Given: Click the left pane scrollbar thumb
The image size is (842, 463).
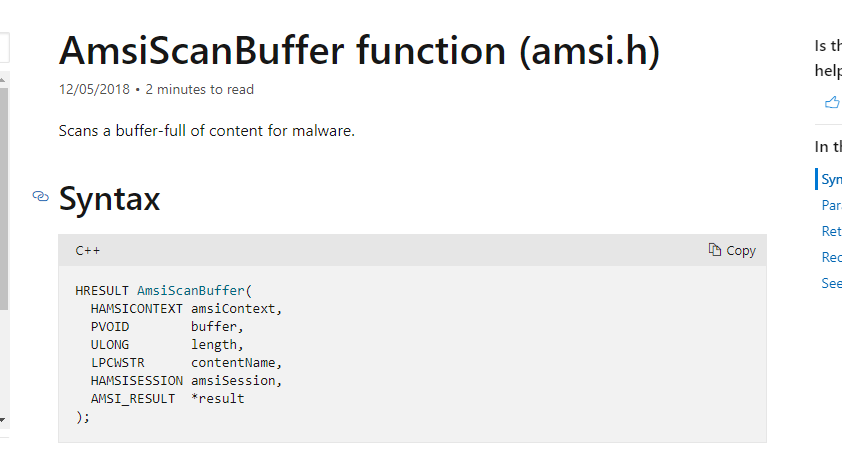Looking at the screenshot, I should (x=3, y=199).
